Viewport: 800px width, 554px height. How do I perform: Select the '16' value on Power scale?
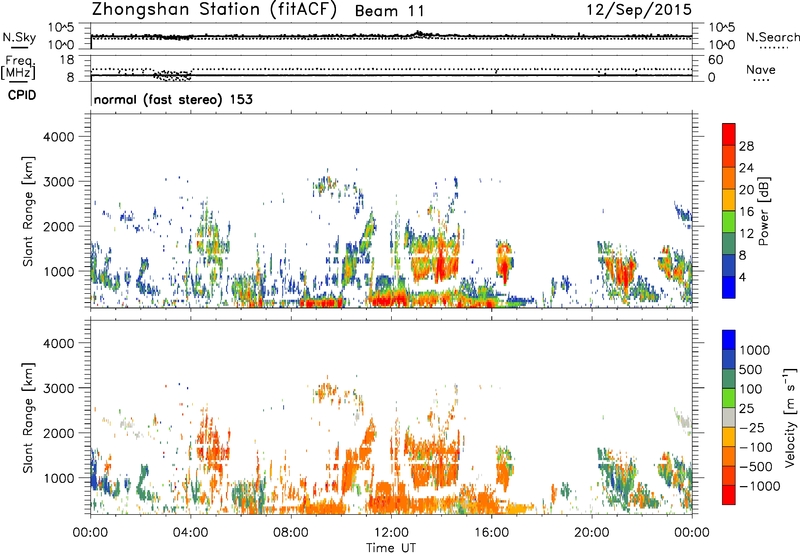(x=746, y=212)
